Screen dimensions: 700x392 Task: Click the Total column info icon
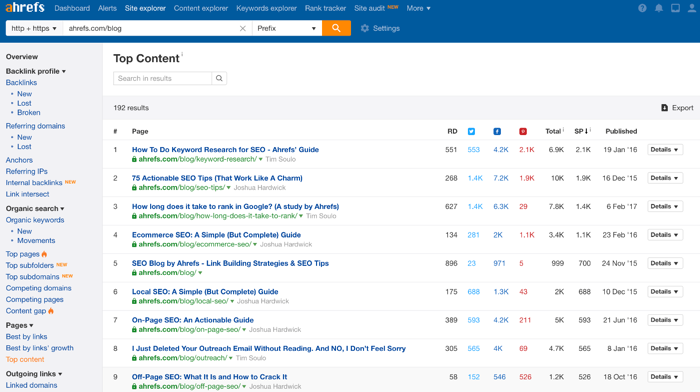(563, 129)
